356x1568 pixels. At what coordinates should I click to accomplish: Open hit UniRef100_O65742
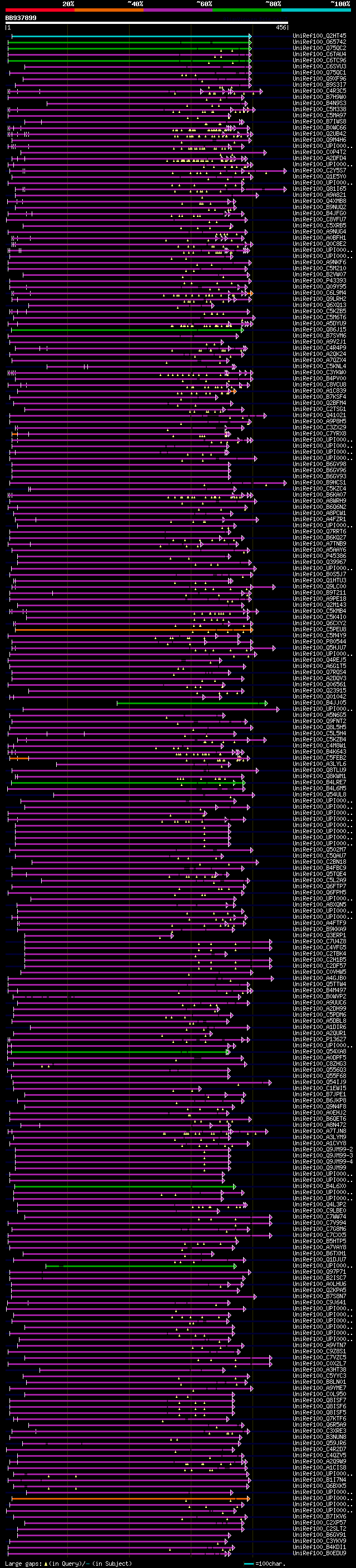pos(319,42)
